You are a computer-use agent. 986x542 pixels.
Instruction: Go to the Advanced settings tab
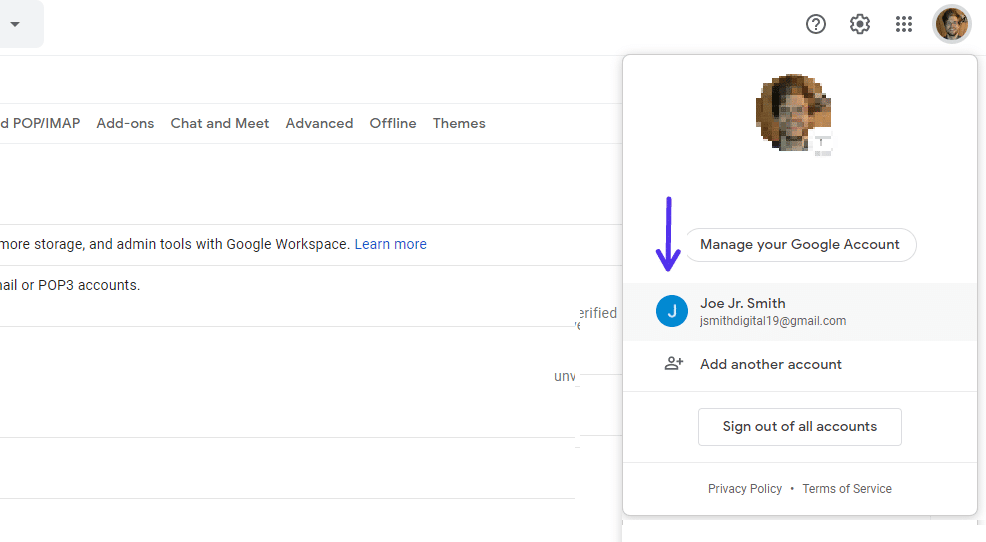coord(319,123)
